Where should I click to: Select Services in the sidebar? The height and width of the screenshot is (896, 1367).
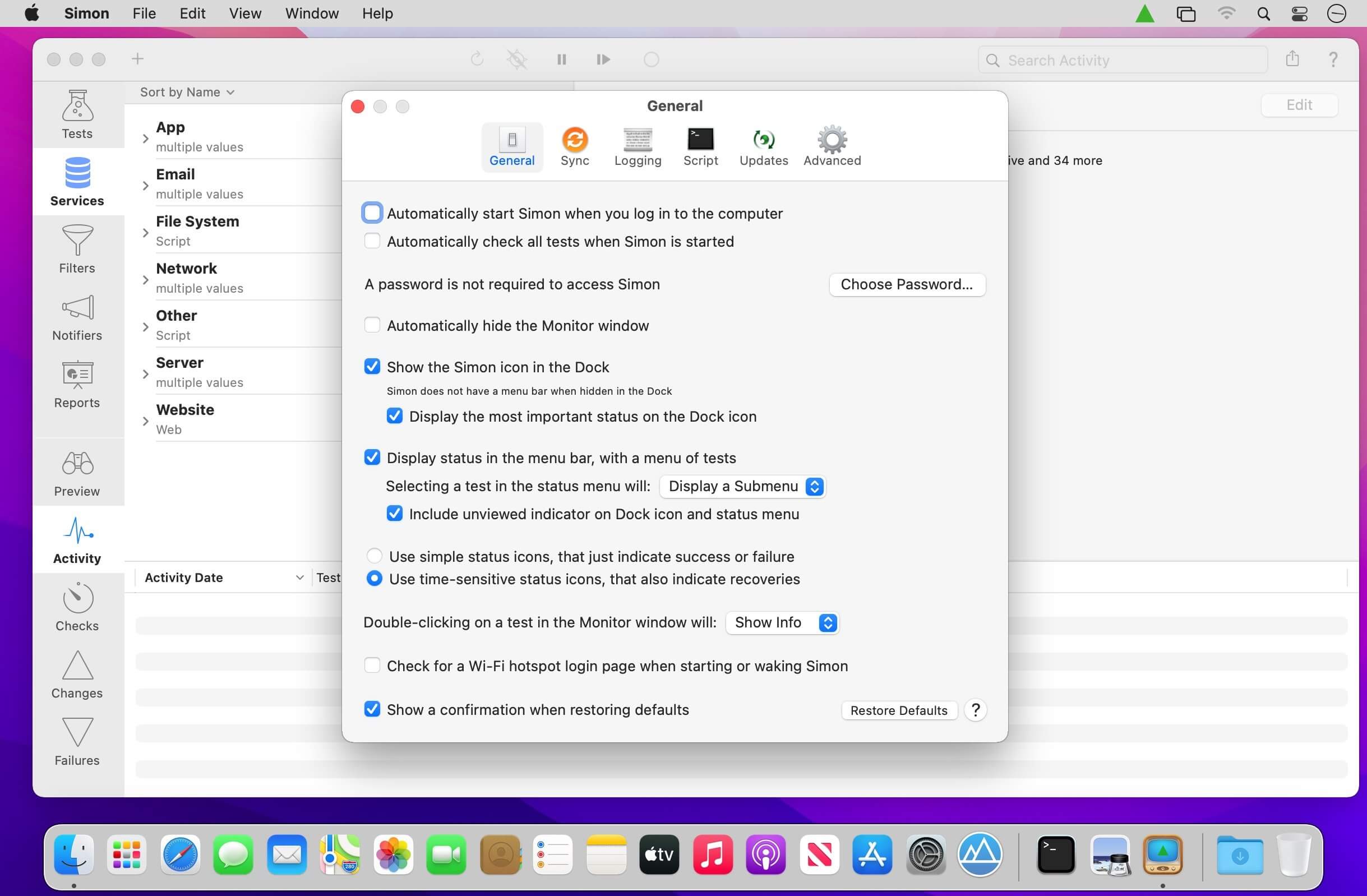77,182
